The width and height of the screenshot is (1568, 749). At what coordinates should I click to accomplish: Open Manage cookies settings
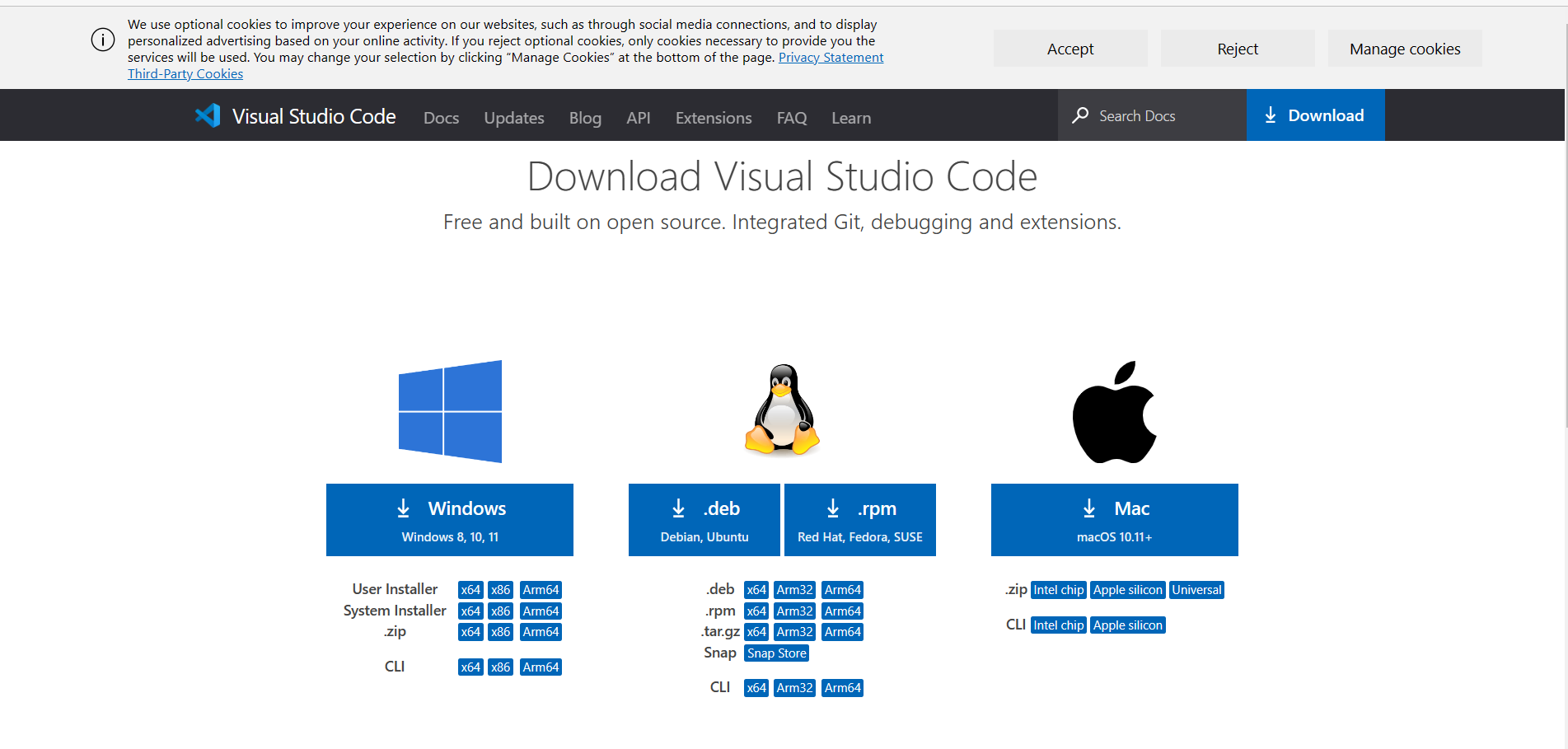pyautogui.click(x=1405, y=49)
